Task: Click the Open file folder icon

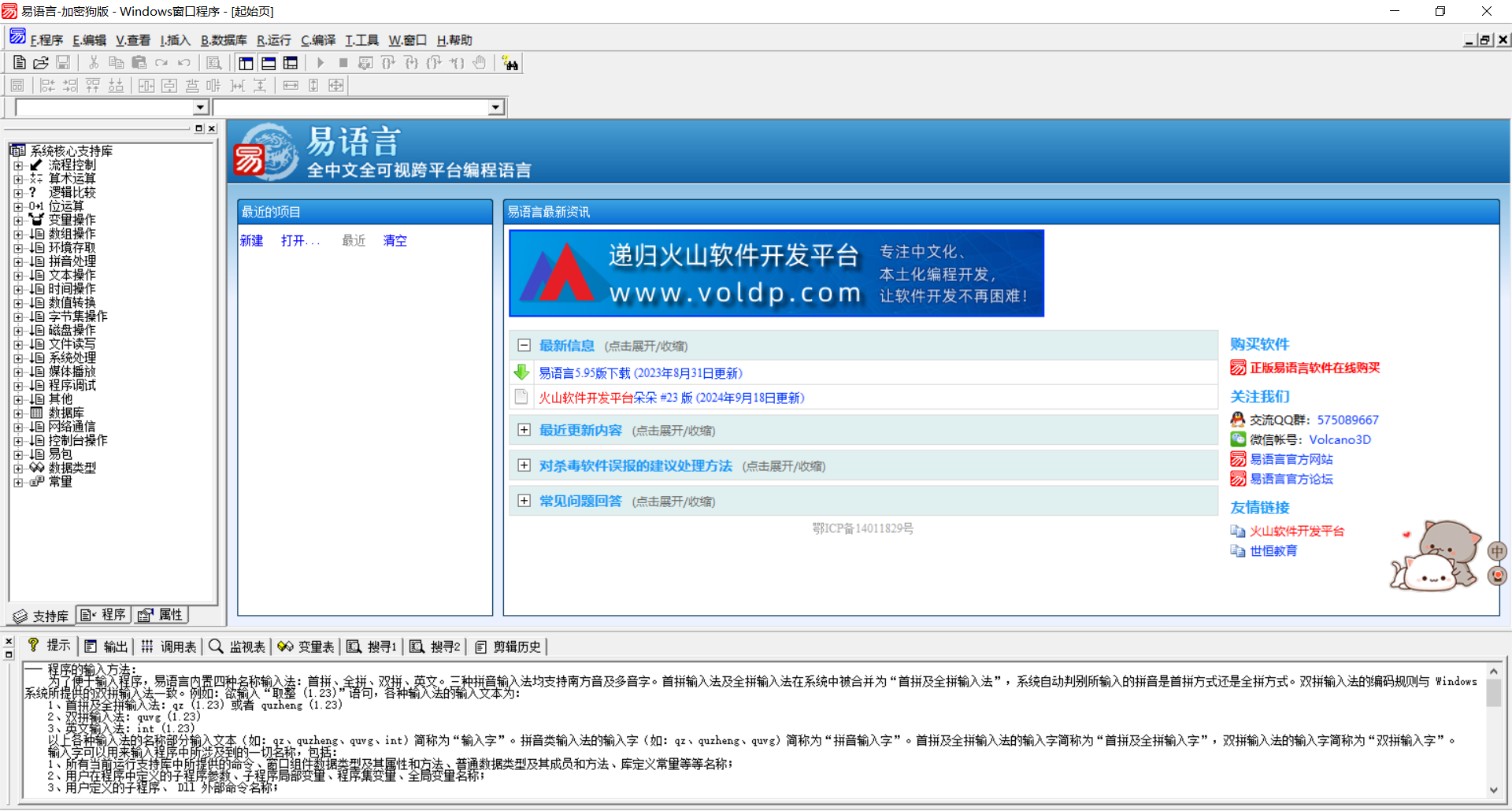Action: [x=41, y=63]
